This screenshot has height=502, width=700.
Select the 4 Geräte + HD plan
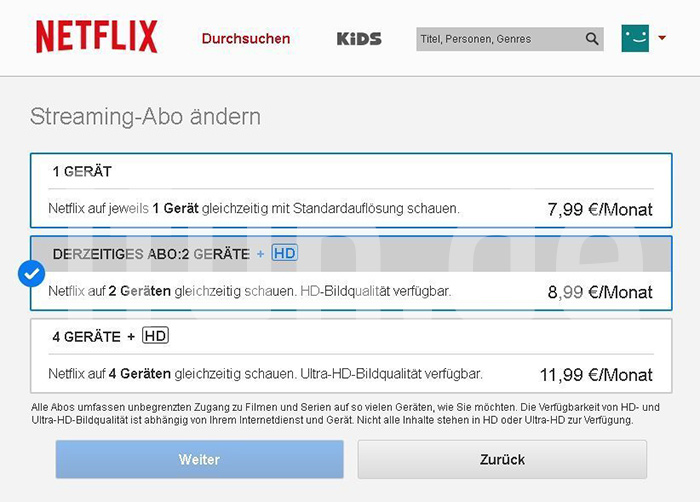[x=351, y=356]
